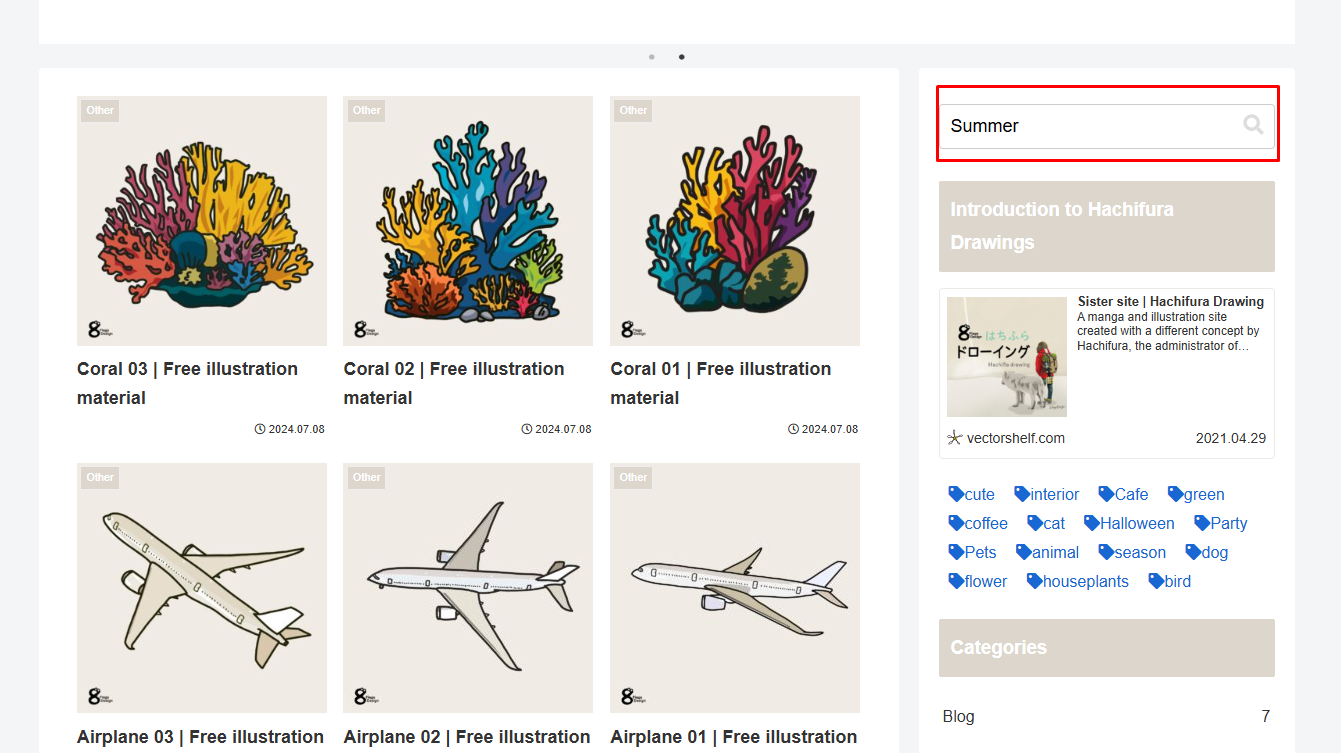
Task: Open the Airplane 03 illustration thumbnail
Action: point(202,587)
